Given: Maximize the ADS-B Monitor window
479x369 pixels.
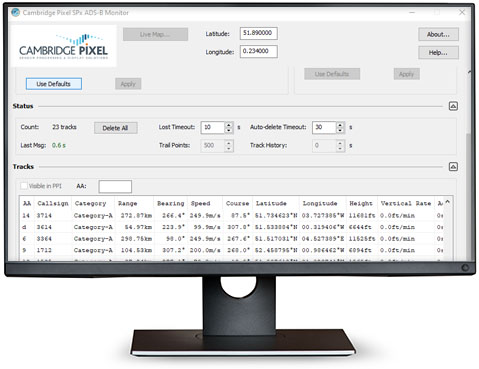Looking at the screenshot, I should (x=437, y=12).
